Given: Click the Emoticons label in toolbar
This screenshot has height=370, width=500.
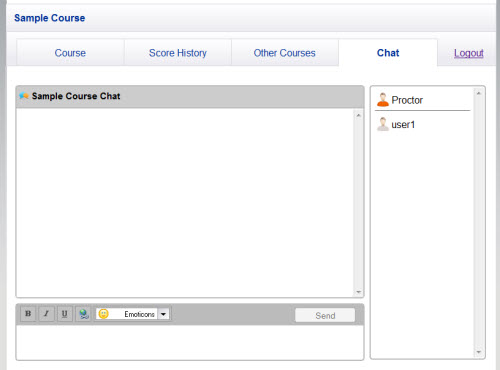Looking at the screenshot, I should click(139, 314).
